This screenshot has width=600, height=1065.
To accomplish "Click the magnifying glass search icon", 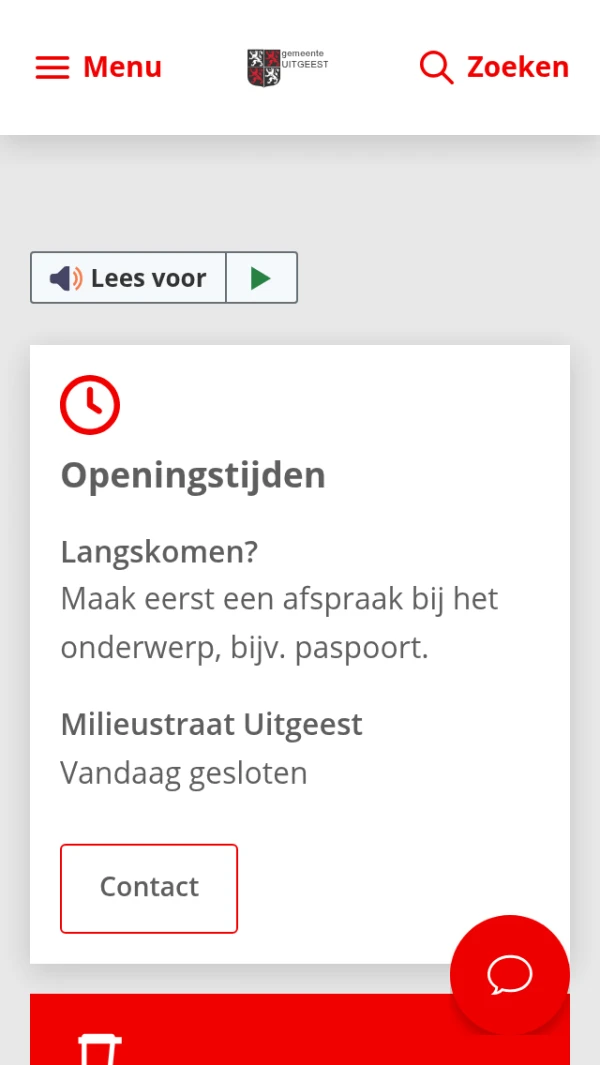I will [436, 67].
